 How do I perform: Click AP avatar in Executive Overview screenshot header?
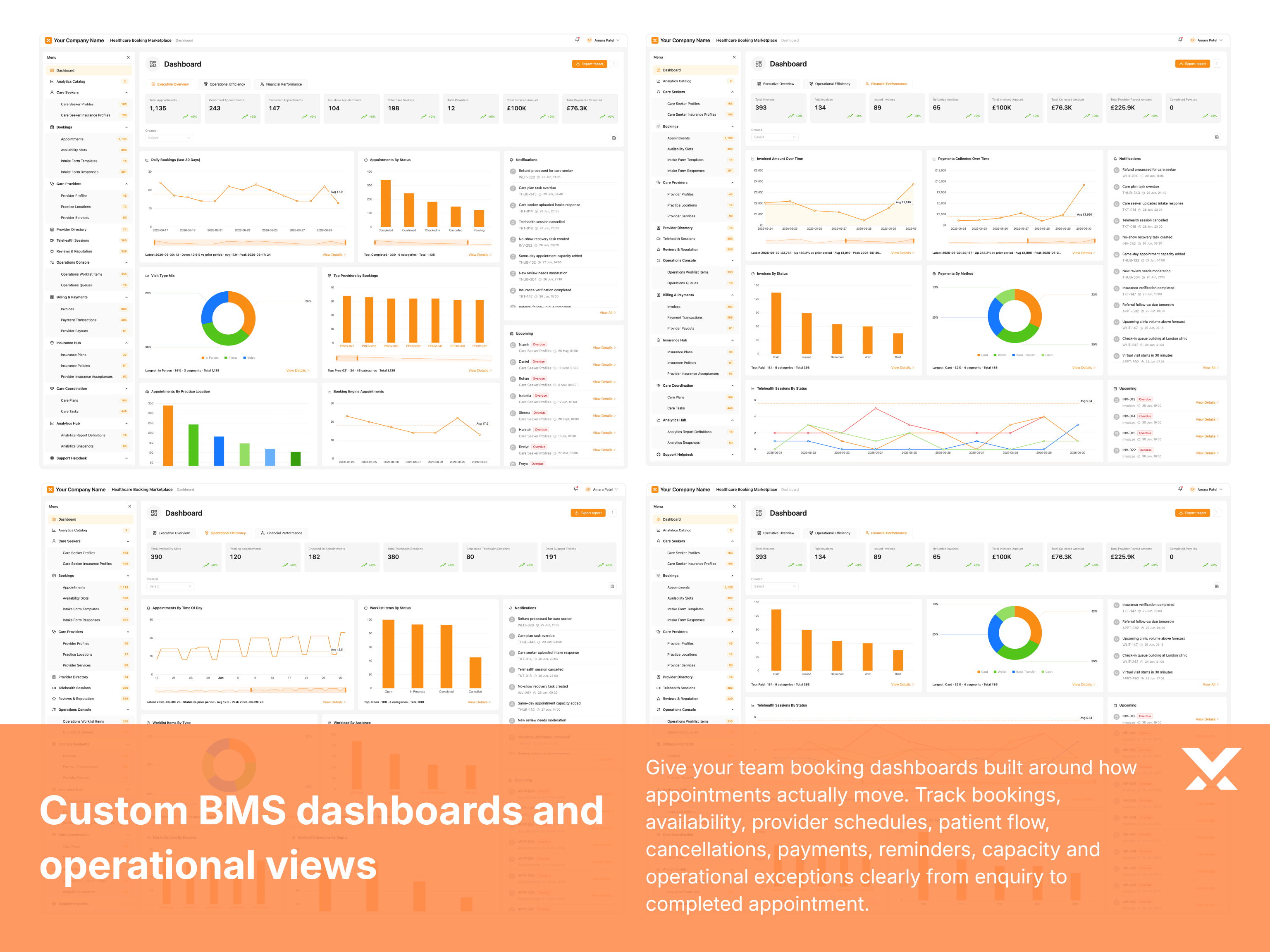pos(589,40)
